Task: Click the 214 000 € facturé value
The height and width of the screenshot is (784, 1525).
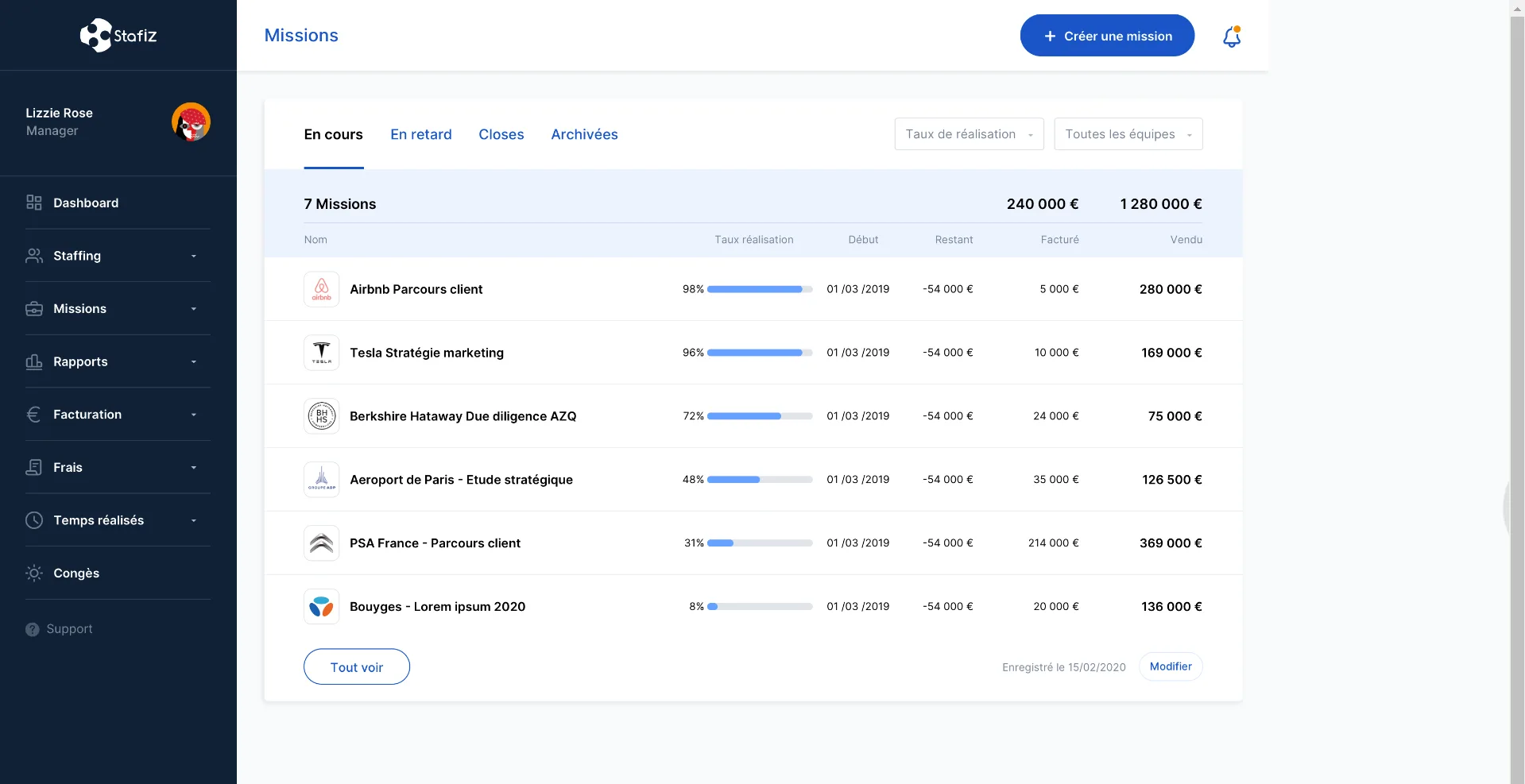Action: pos(1053,543)
